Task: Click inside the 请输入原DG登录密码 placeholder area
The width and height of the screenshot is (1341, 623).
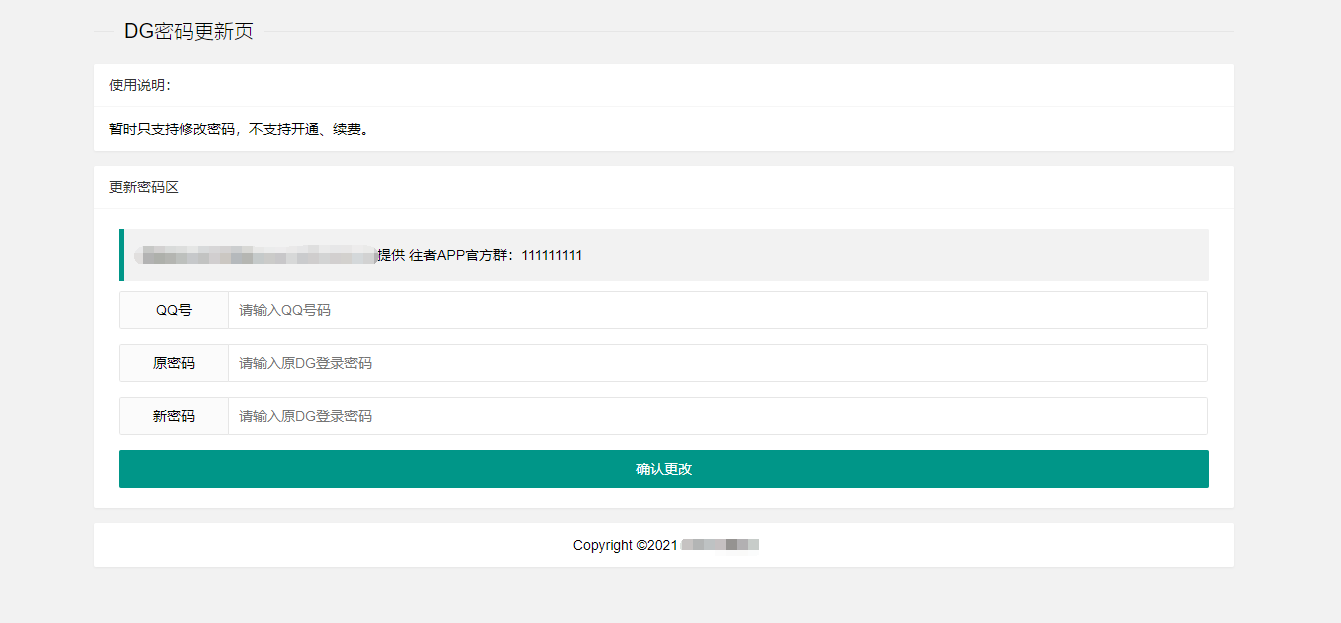Action: 304,363
